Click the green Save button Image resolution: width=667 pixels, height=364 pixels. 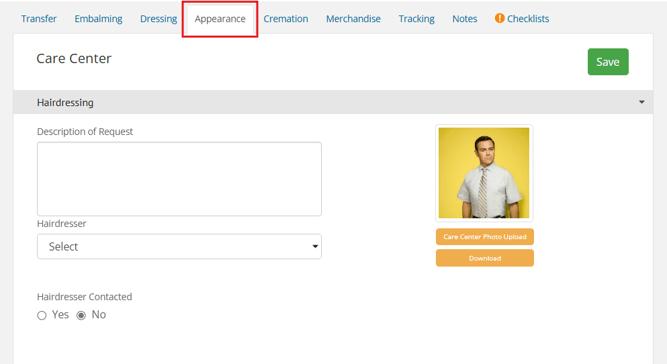tap(608, 62)
